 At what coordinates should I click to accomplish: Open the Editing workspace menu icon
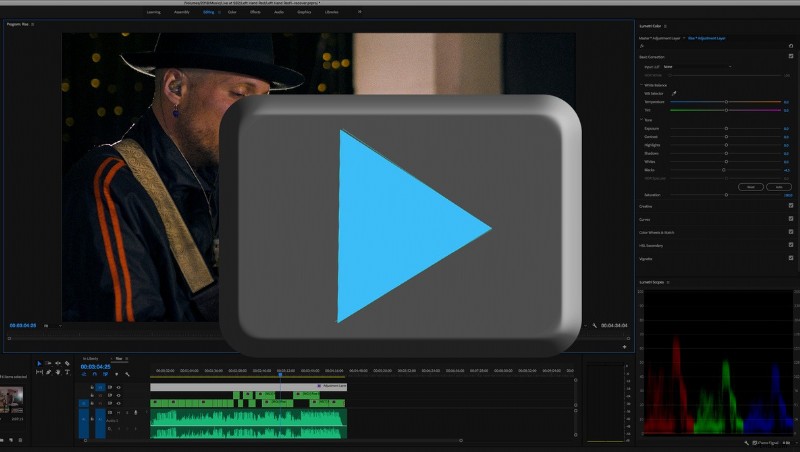[219, 12]
